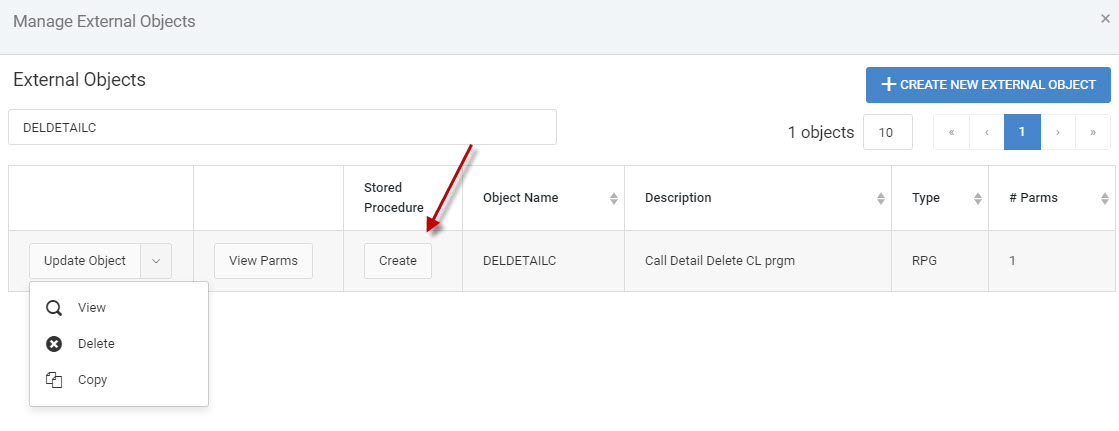The height and width of the screenshot is (431, 1119).
Task: Open View Parms for DELDETAILC
Action: click(263, 261)
